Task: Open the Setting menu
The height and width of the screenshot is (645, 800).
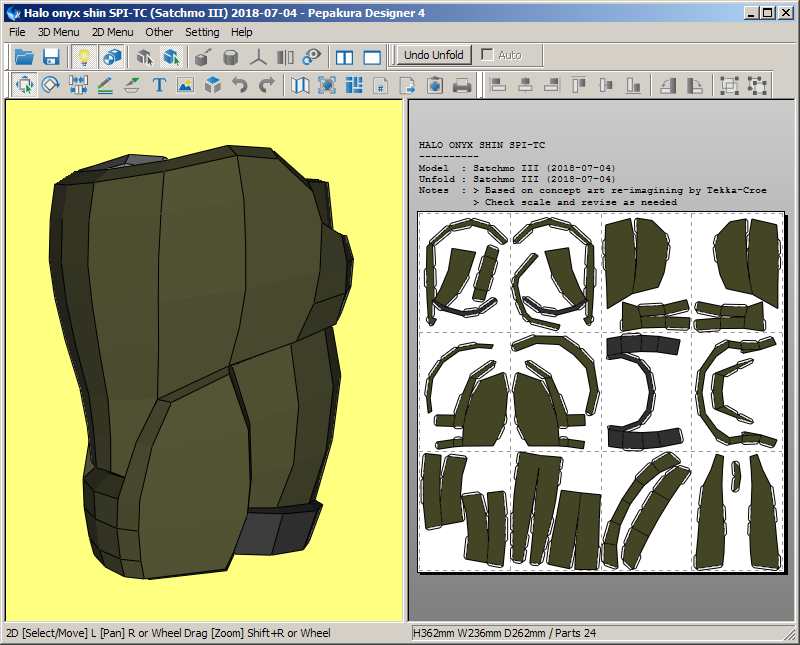Action: (202, 32)
